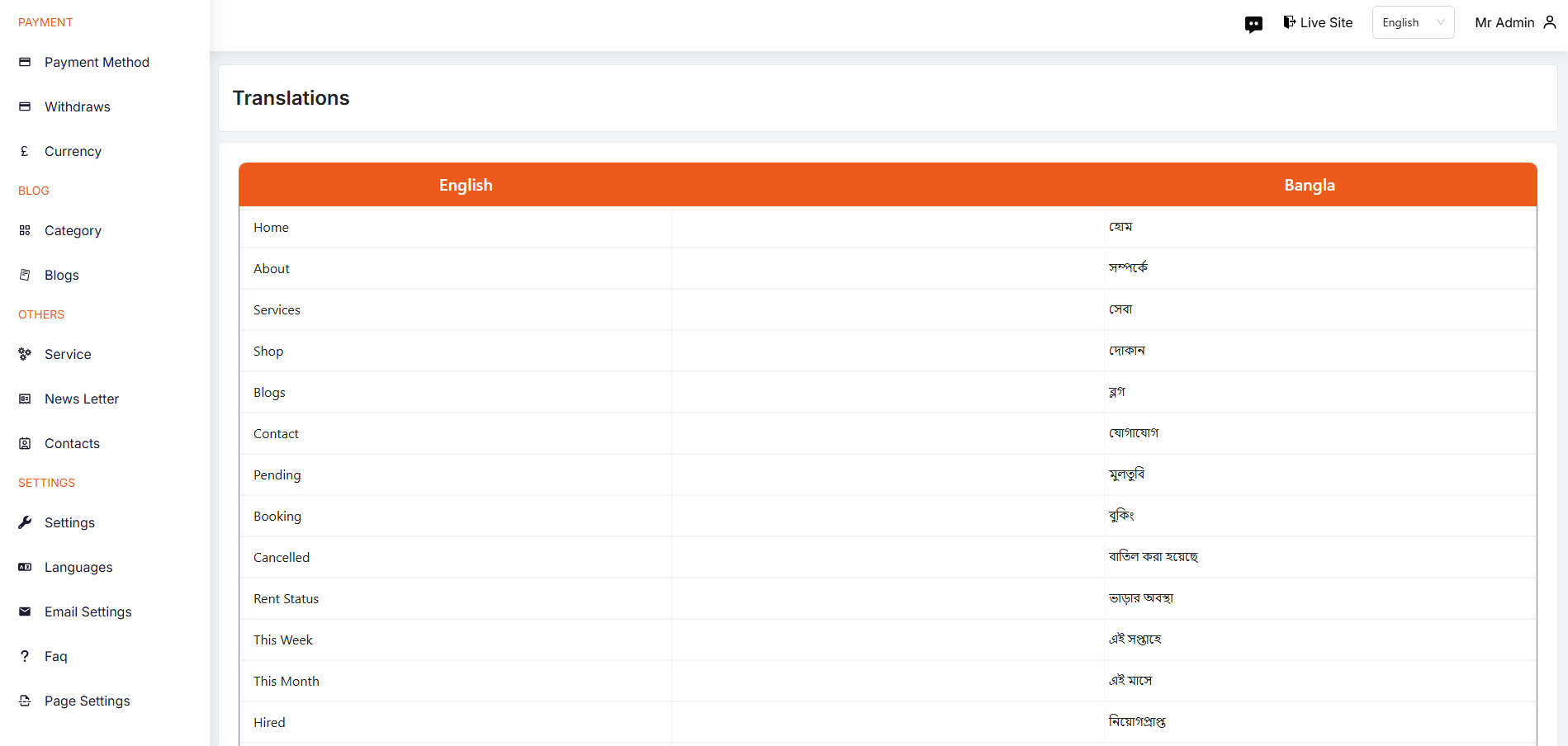The height and width of the screenshot is (746, 1568).
Task: Click the Email Settings envelope icon
Action: click(25, 611)
